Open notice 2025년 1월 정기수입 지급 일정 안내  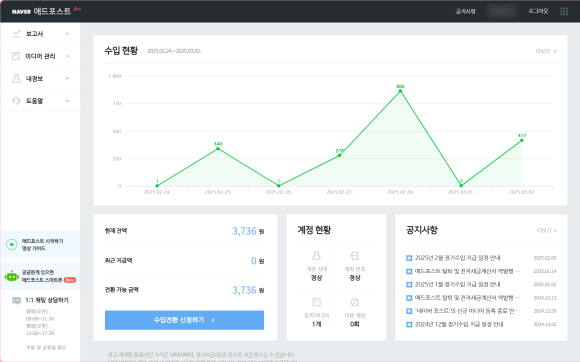pyautogui.click(x=457, y=284)
